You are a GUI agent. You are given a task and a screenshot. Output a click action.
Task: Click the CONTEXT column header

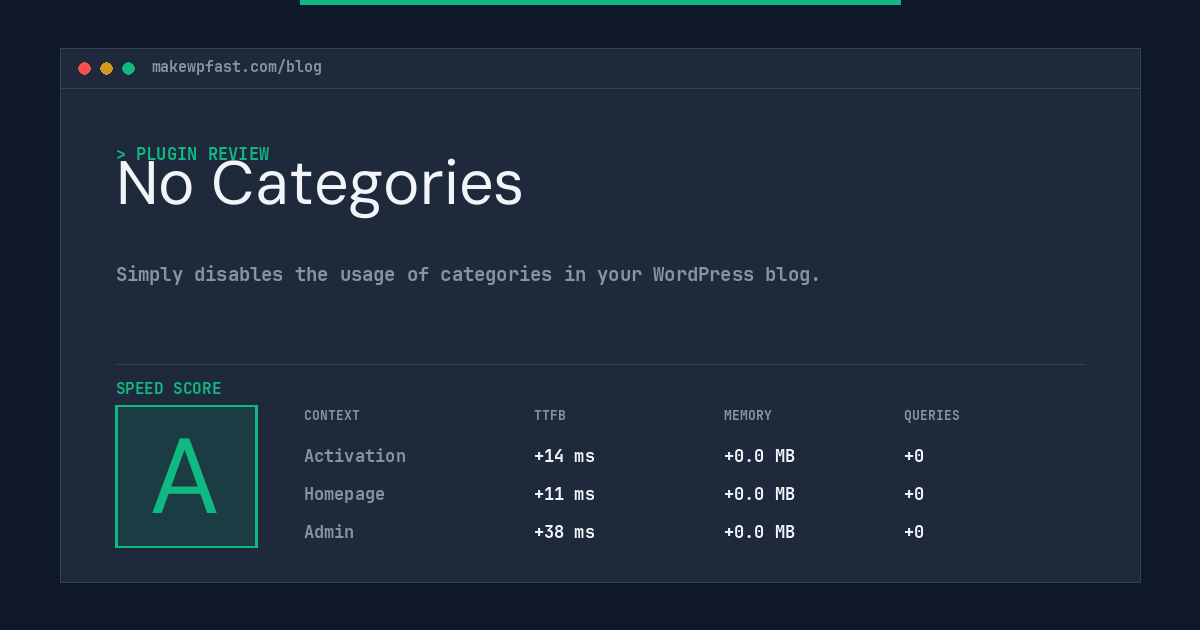[x=332, y=415]
